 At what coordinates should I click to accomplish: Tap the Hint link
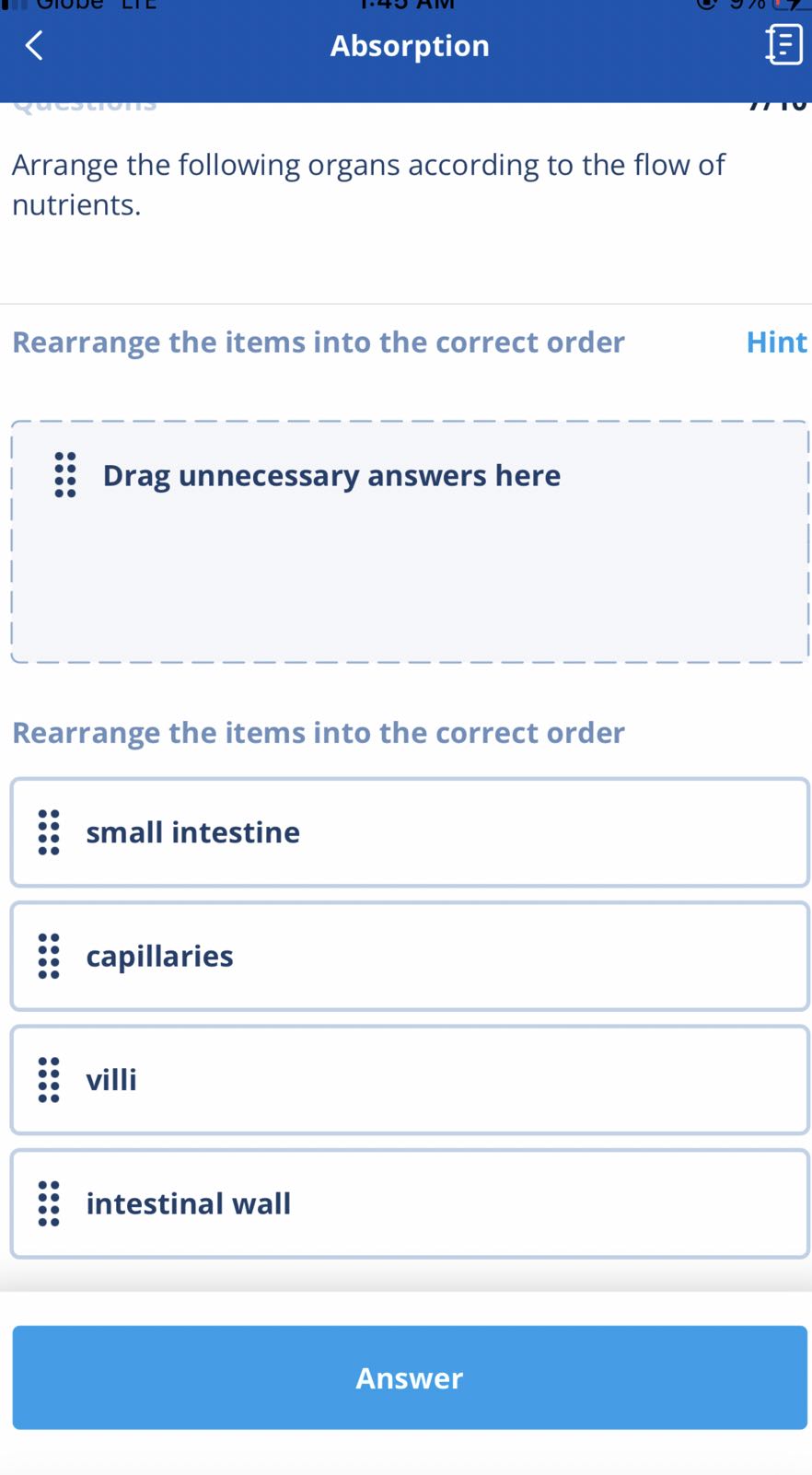[x=776, y=343]
